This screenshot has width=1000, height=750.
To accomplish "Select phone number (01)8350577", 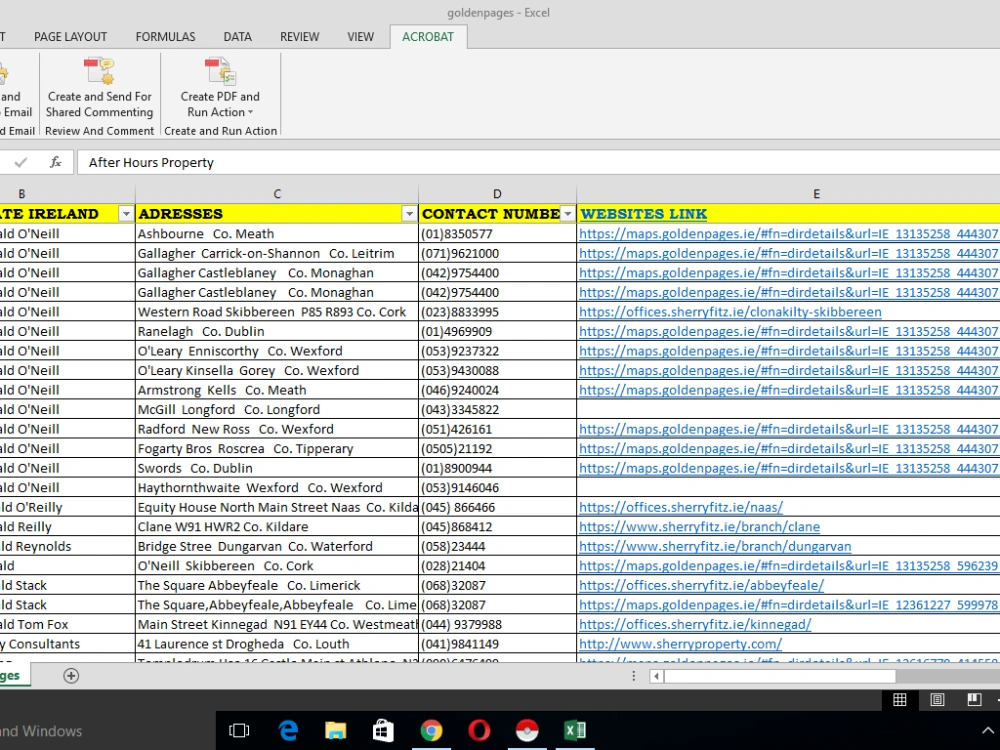I will [x=497, y=234].
